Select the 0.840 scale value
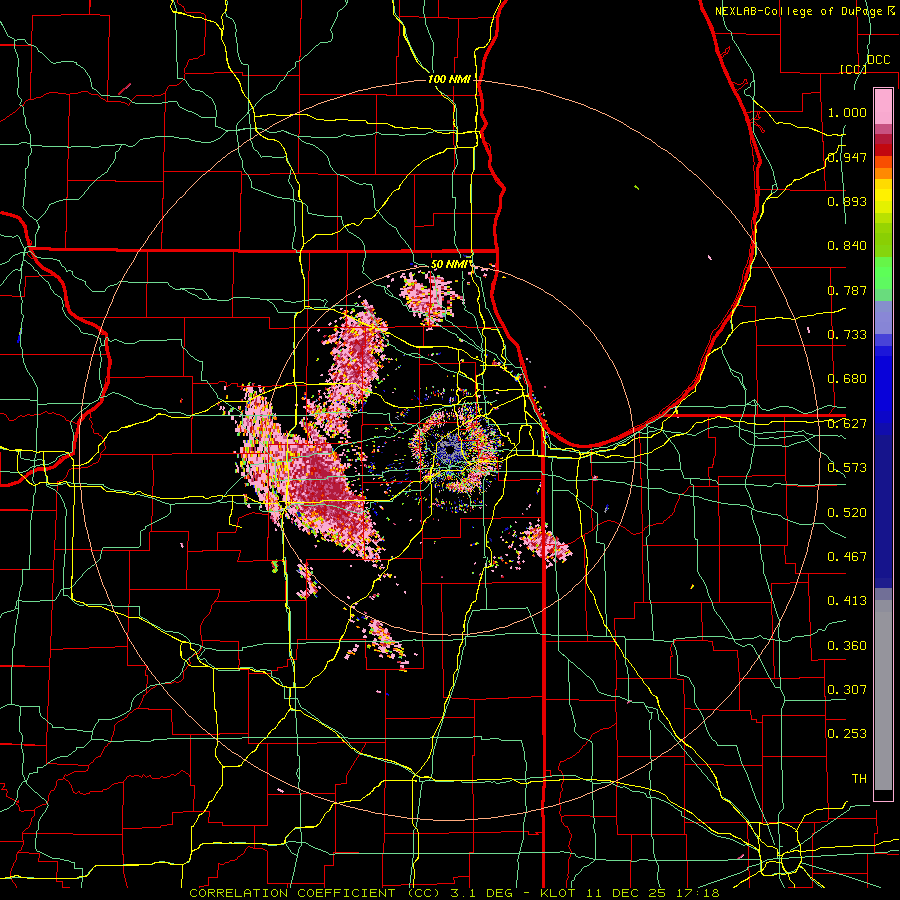 click(x=847, y=246)
